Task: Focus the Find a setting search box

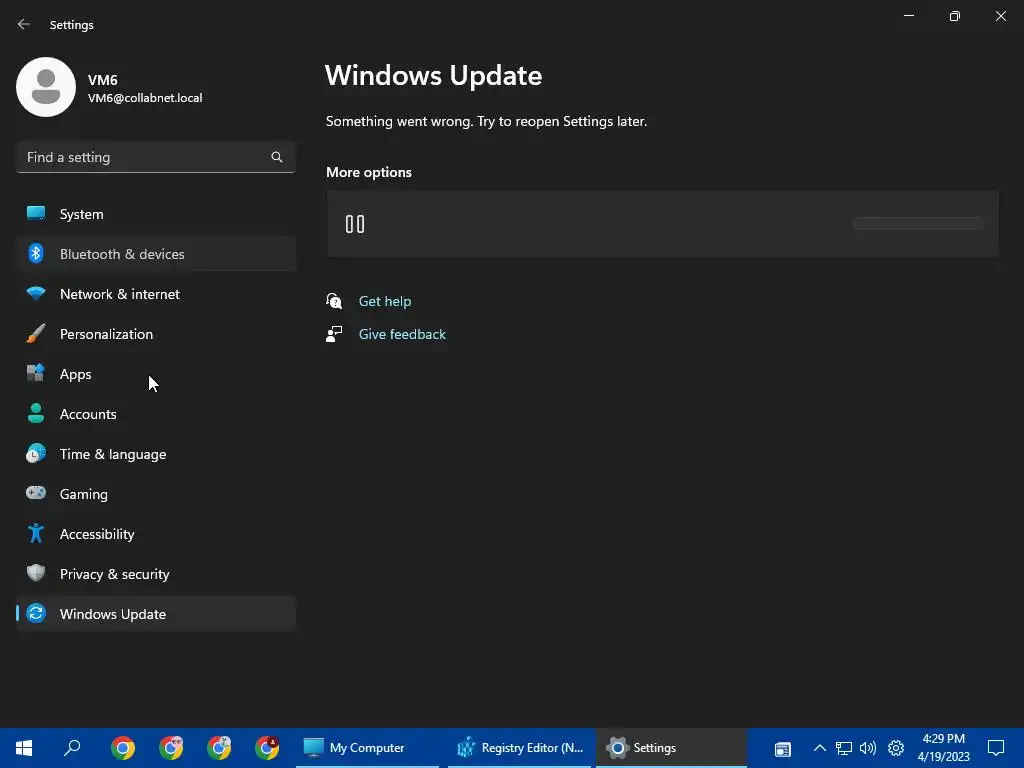Action: coord(155,157)
